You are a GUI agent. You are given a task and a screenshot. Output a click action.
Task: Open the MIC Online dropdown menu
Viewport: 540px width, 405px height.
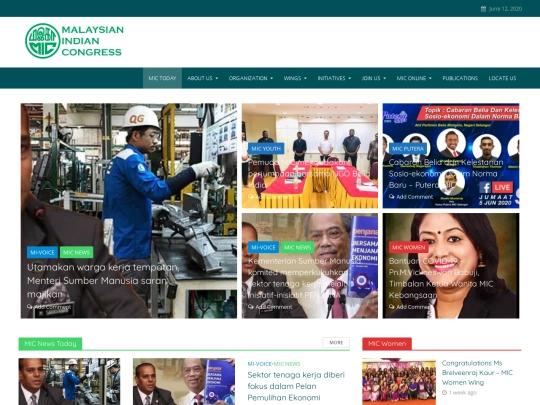(414, 78)
